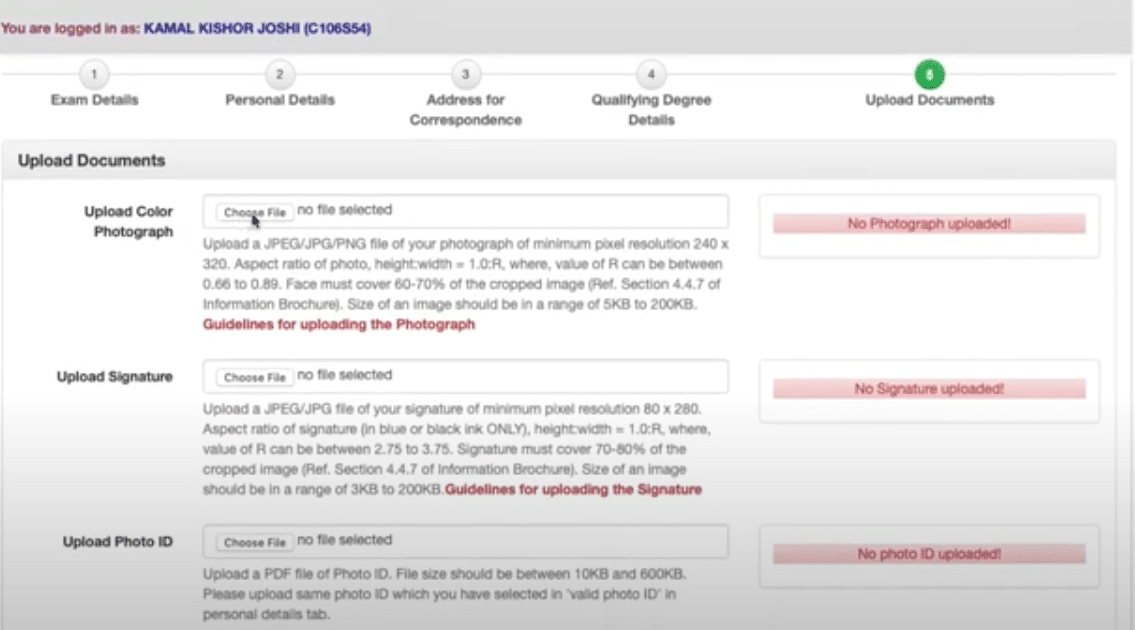Click step 2 circle icon
This screenshot has width=1135, height=630.
pos(280,75)
